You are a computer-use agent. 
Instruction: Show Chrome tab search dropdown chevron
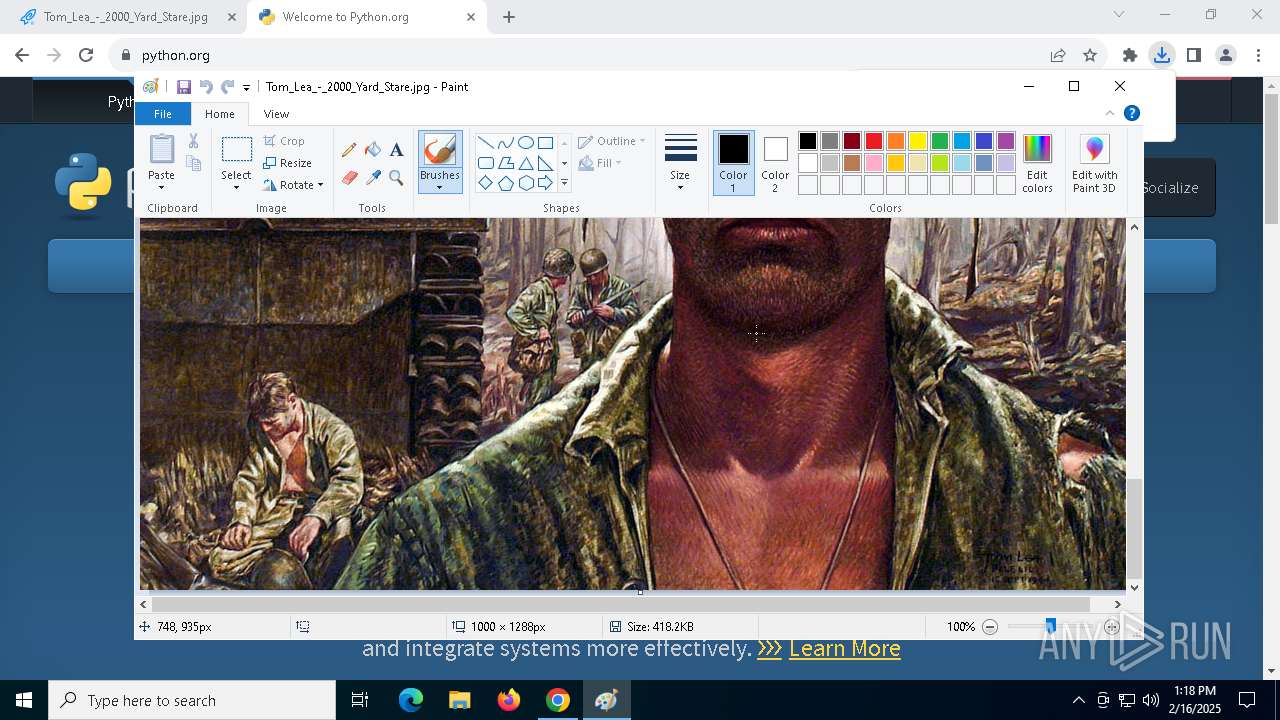coord(1119,15)
